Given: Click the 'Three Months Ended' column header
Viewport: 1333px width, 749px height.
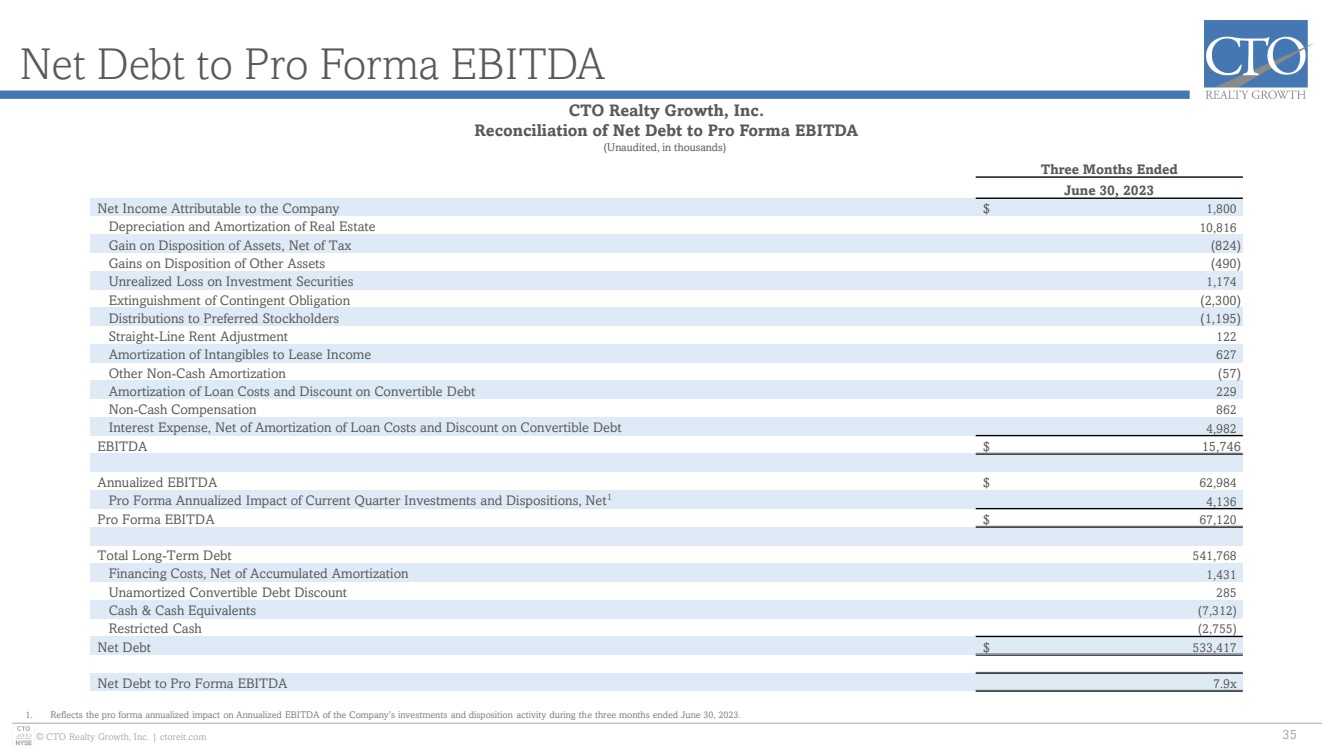Looking at the screenshot, I should pos(1110,170).
